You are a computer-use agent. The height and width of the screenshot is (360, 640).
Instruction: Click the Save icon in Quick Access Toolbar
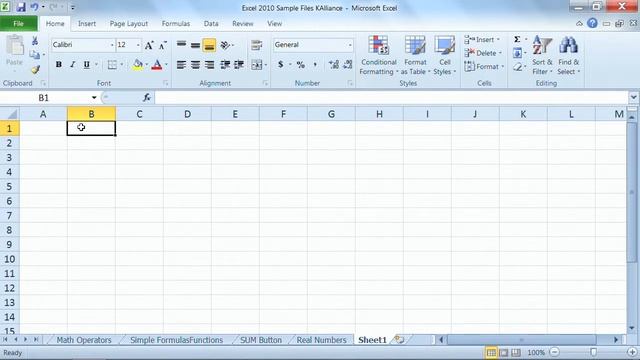(x=20, y=7)
